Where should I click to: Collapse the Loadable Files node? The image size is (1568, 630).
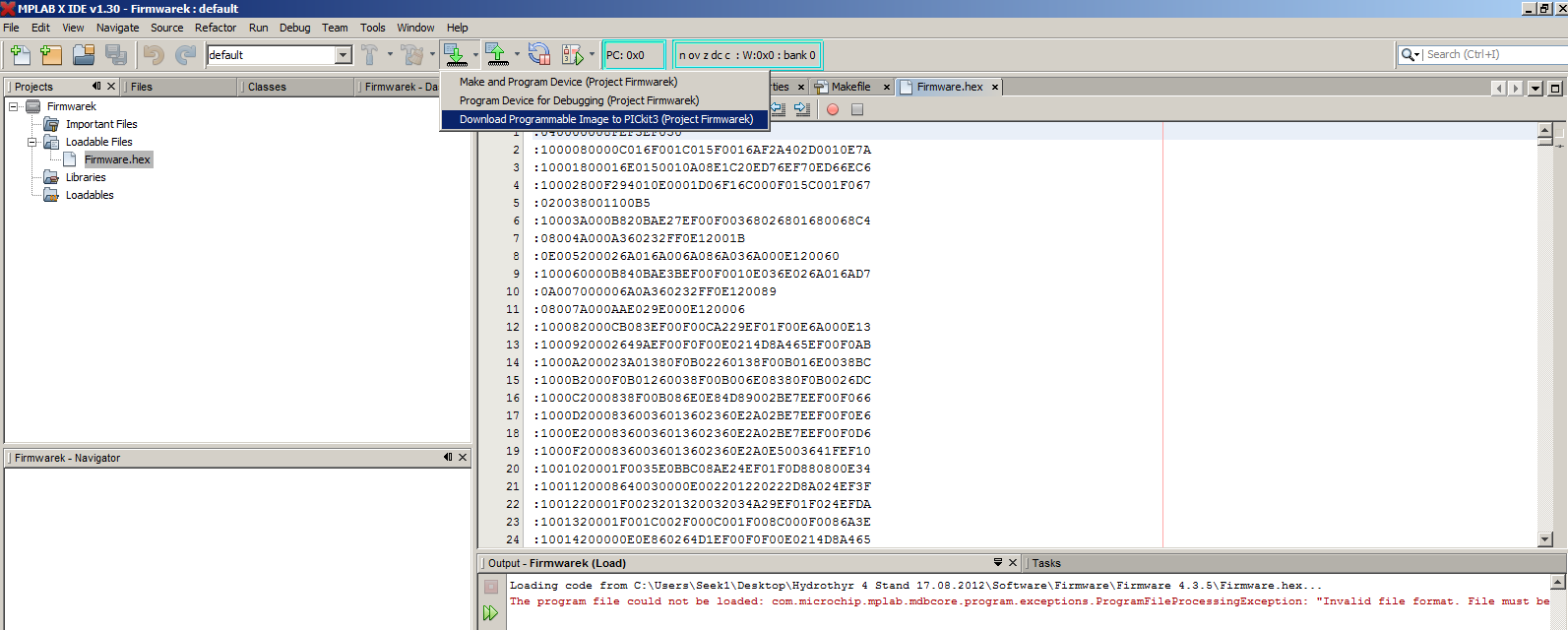click(31, 142)
